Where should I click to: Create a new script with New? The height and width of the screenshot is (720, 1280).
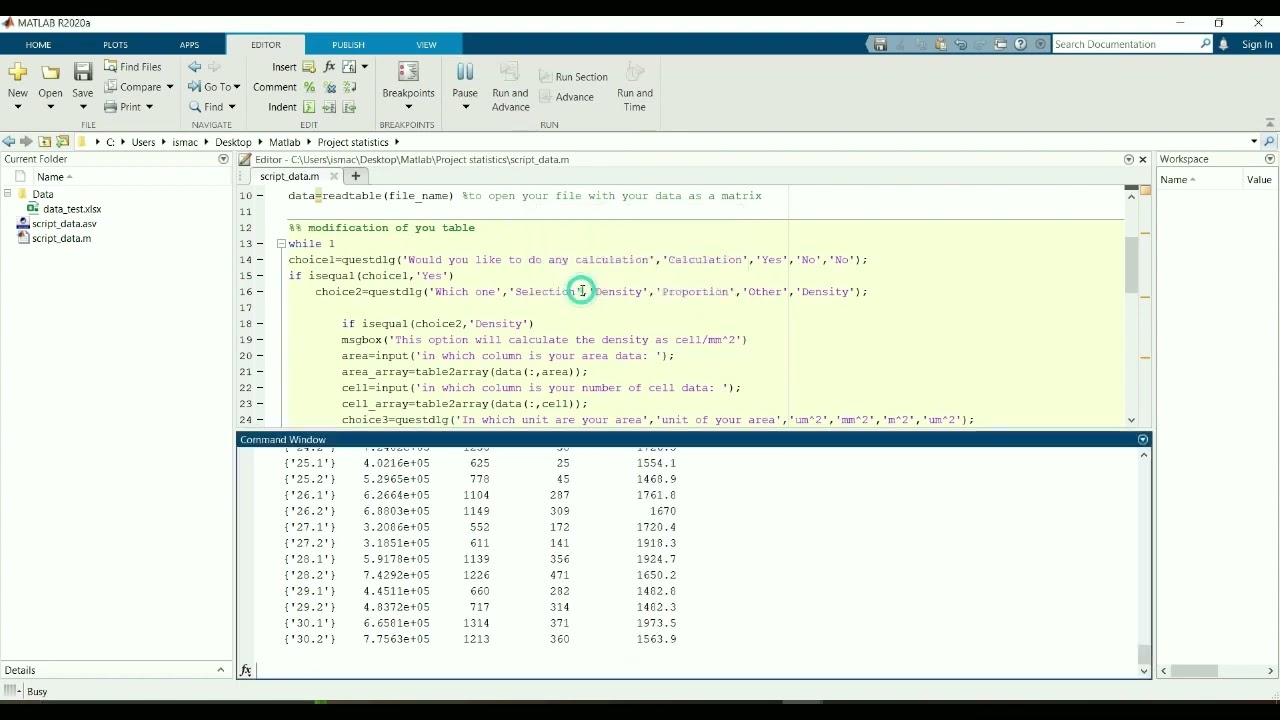(18, 79)
